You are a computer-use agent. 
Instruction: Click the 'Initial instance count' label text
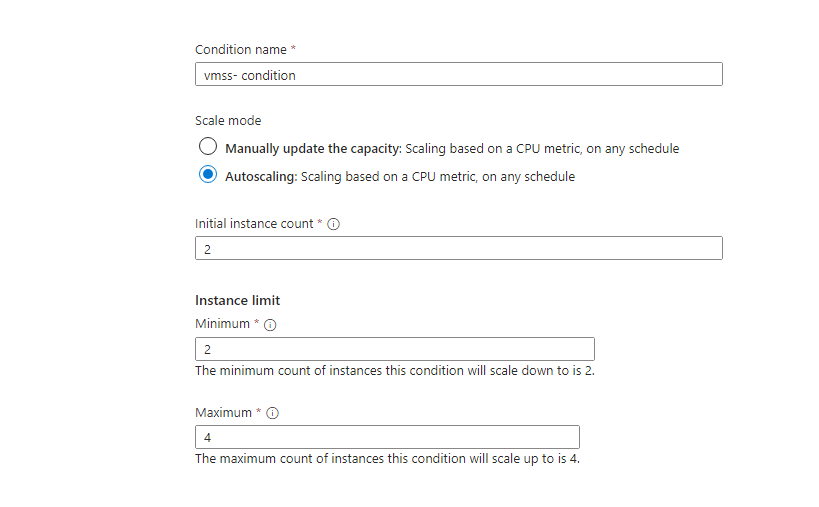tap(254, 224)
